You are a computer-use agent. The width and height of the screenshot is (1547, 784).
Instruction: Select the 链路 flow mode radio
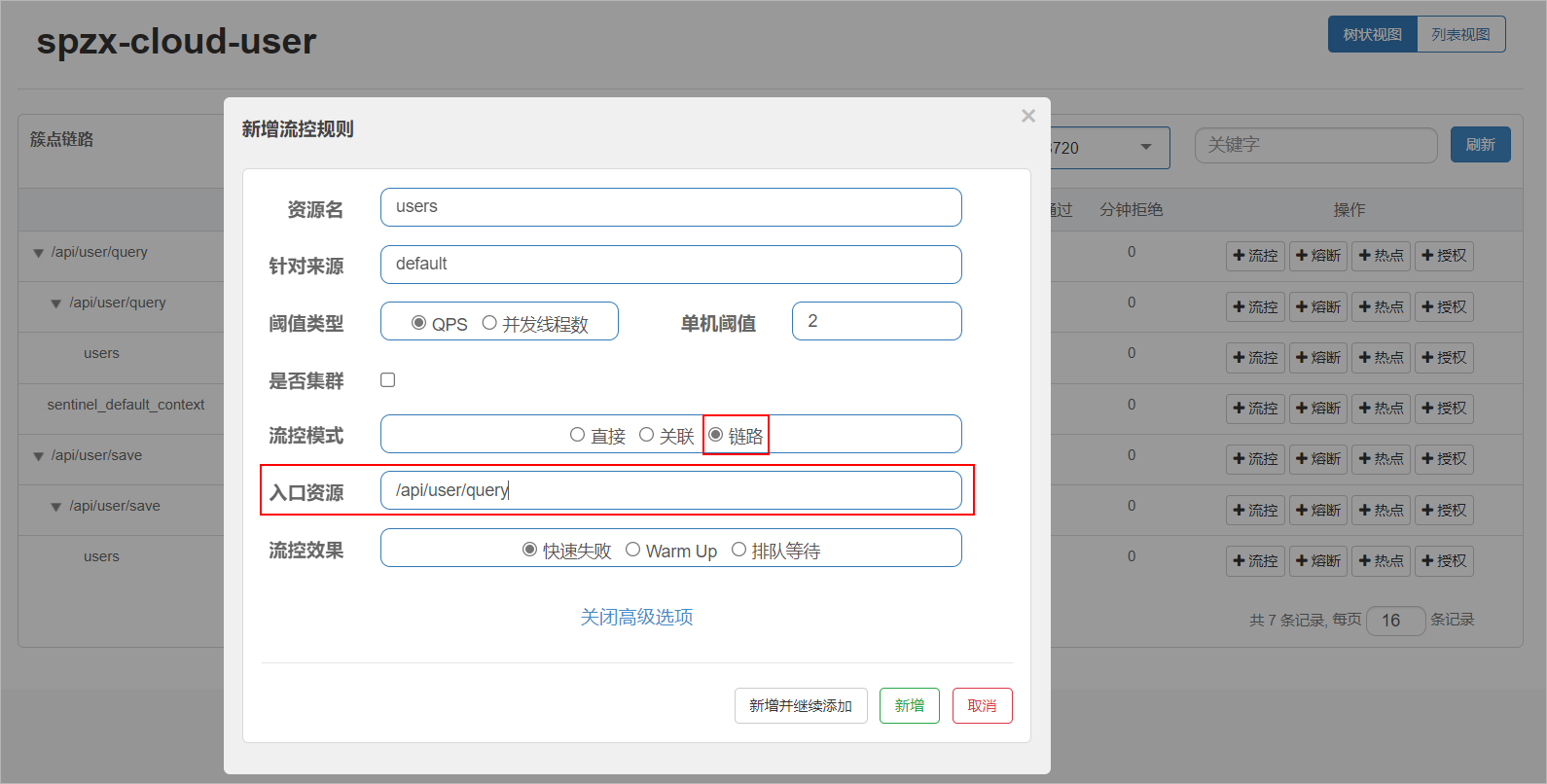coord(716,435)
